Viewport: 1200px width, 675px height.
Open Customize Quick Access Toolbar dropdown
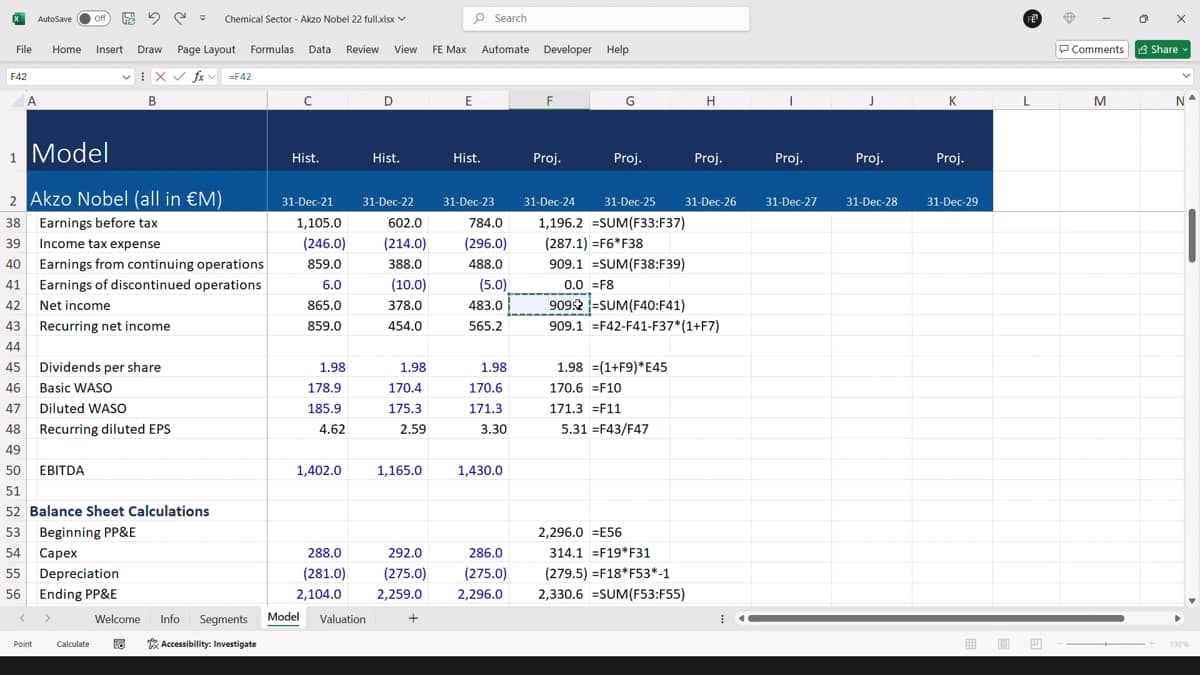[203, 18]
